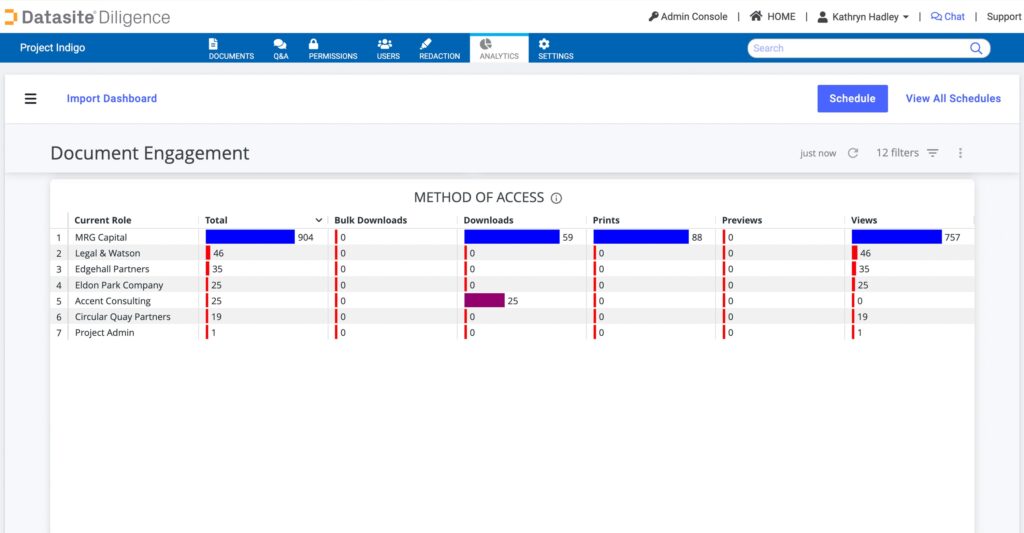Screen dimensions: 1024x533
Task: Open the 12 filters panel icon
Action: 933,153
